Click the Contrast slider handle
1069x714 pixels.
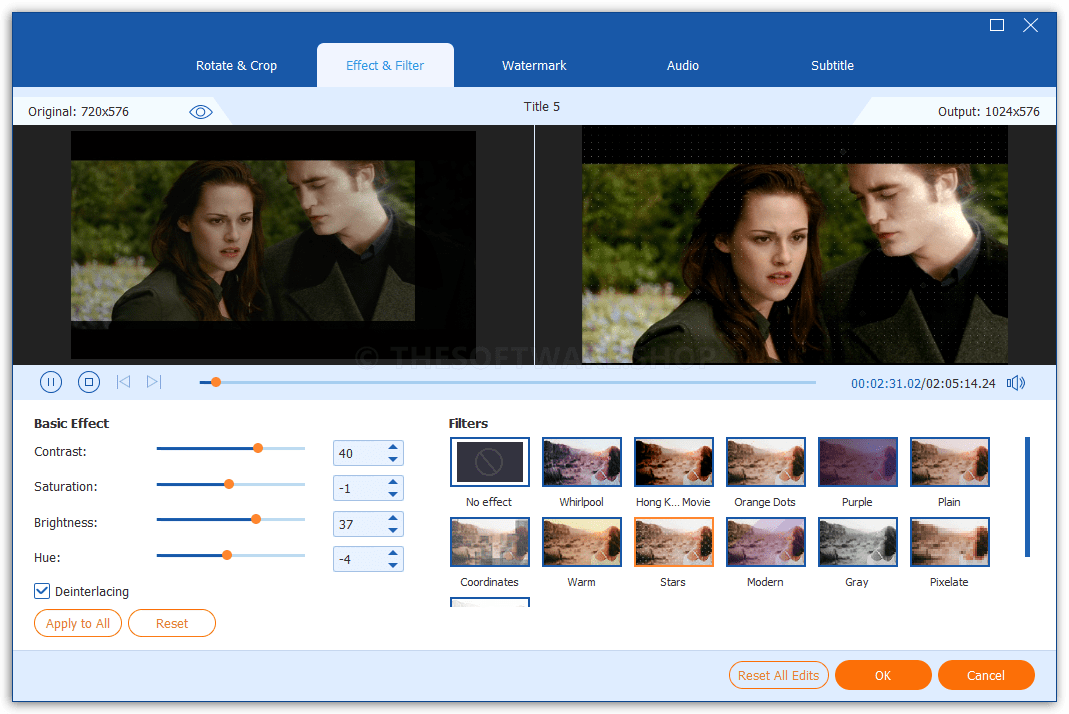click(258, 448)
